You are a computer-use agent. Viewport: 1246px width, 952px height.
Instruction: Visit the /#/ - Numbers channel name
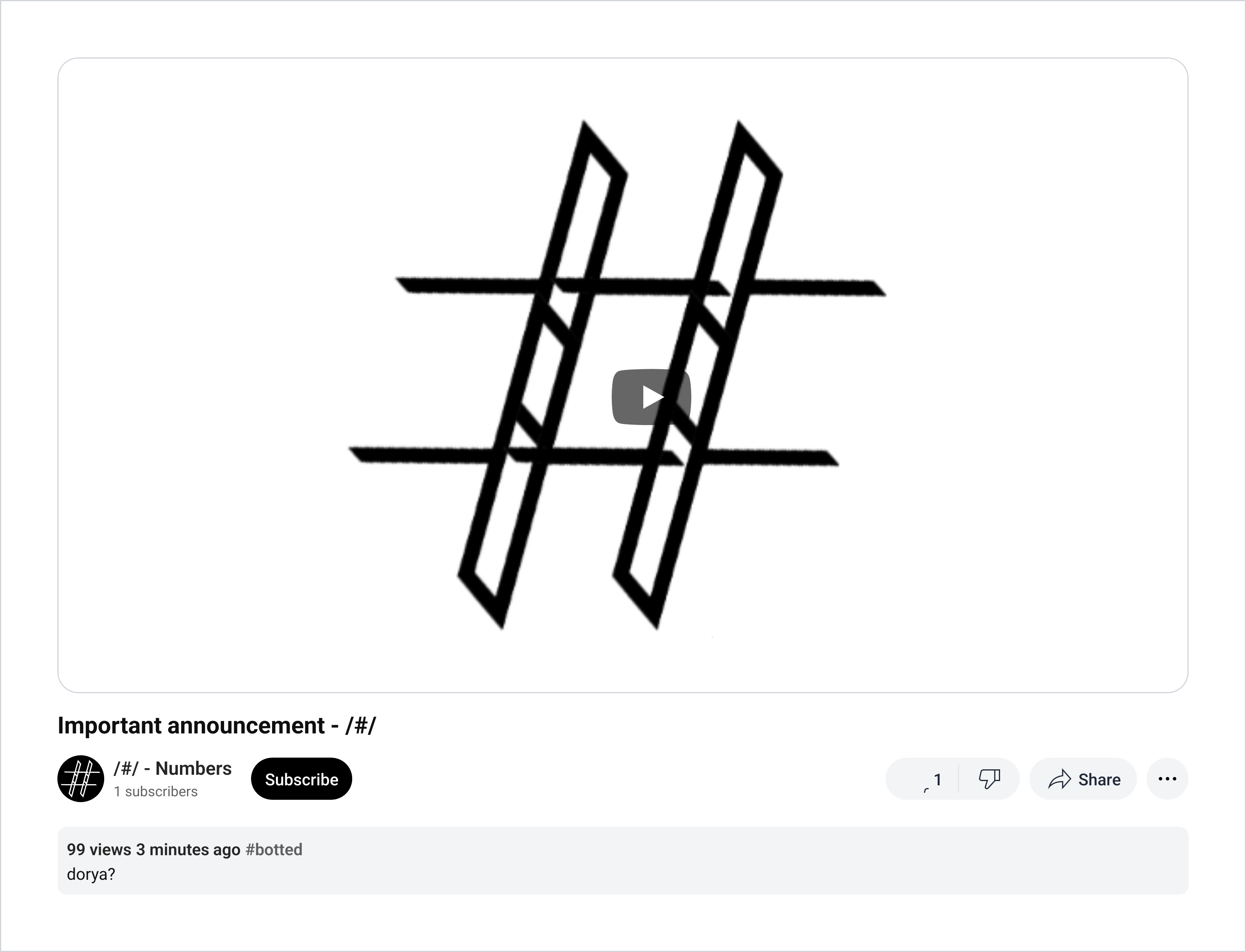pyautogui.click(x=173, y=769)
